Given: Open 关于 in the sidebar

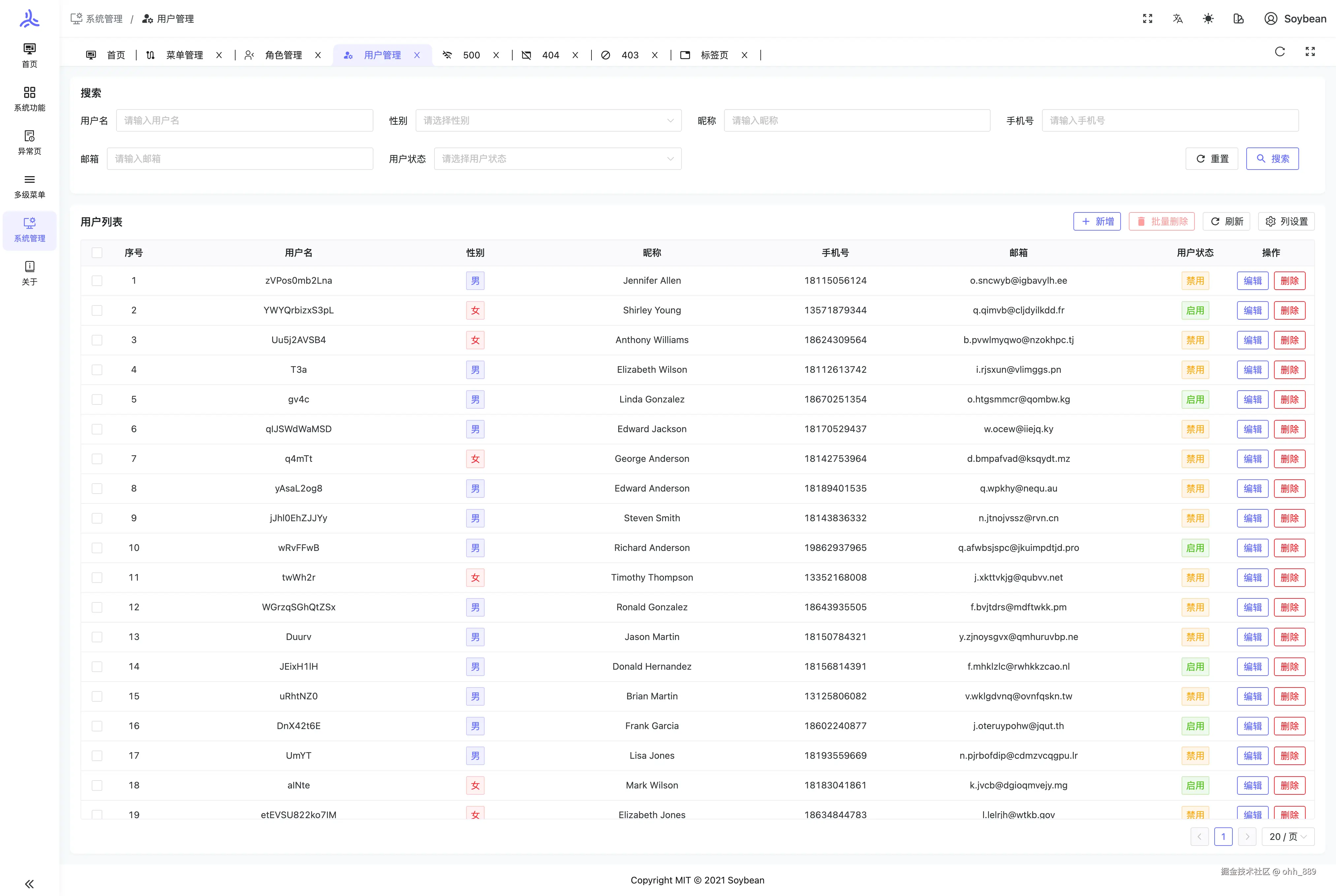Looking at the screenshot, I should [x=30, y=272].
